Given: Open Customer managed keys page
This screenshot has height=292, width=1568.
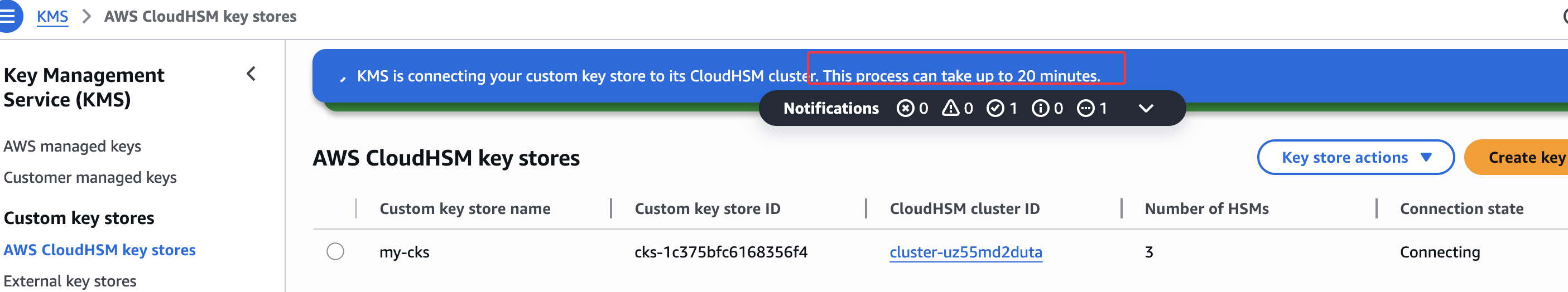Looking at the screenshot, I should pyautogui.click(x=90, y=177).
